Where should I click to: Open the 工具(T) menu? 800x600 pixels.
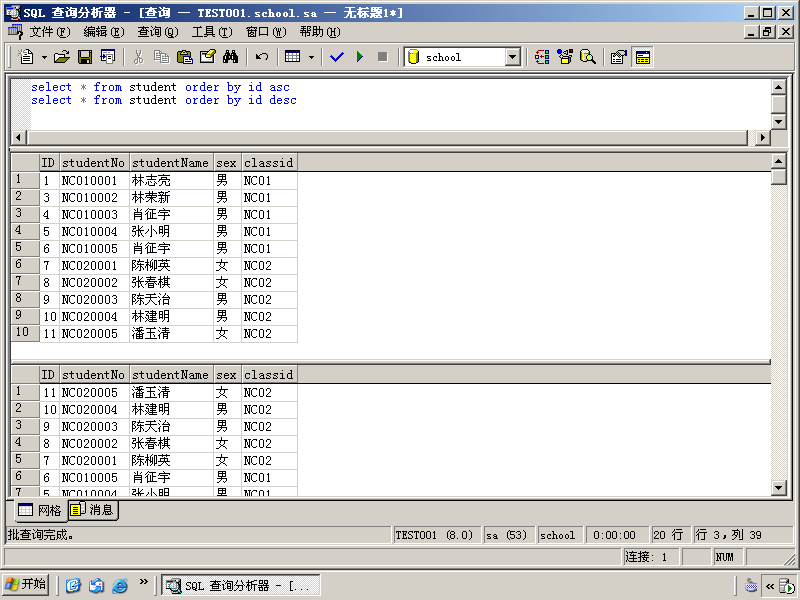(x=212, y=32)
